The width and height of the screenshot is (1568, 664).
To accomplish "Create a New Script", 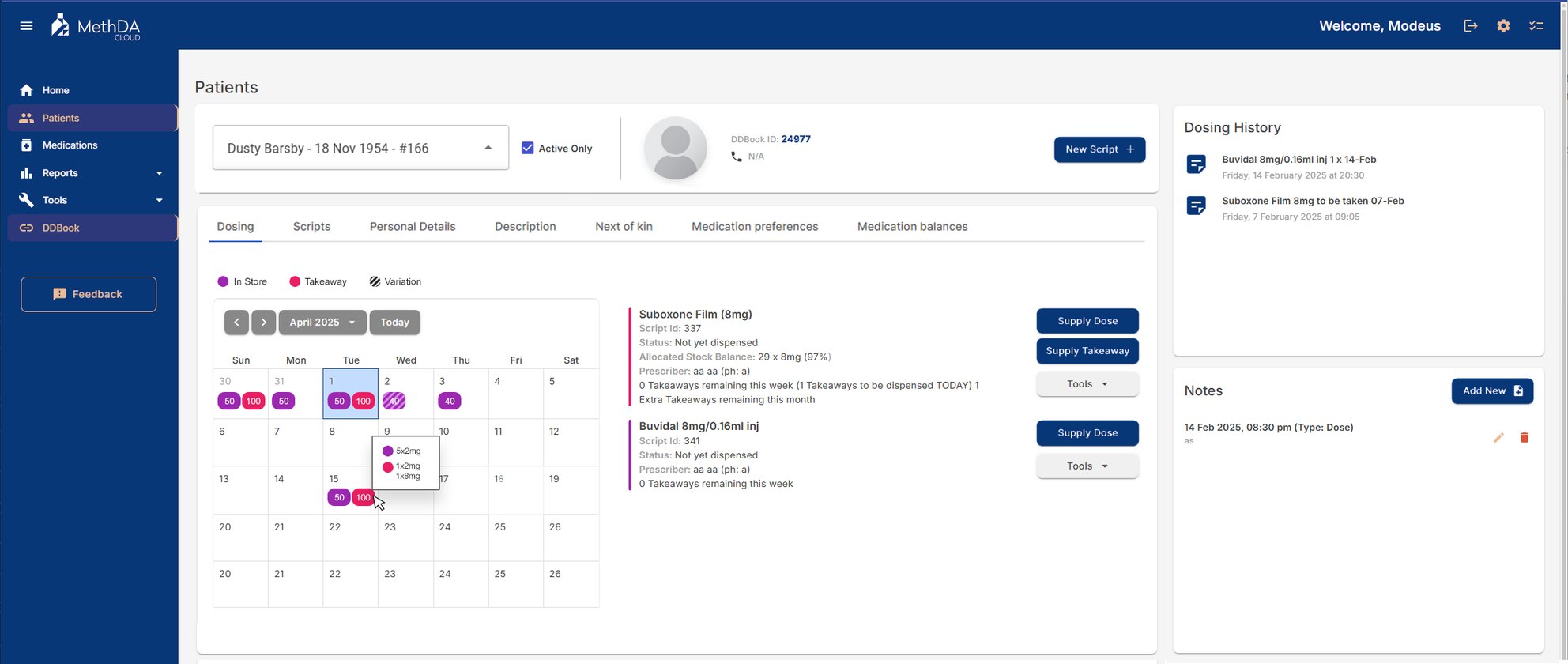I will [x=1099, y=149].
